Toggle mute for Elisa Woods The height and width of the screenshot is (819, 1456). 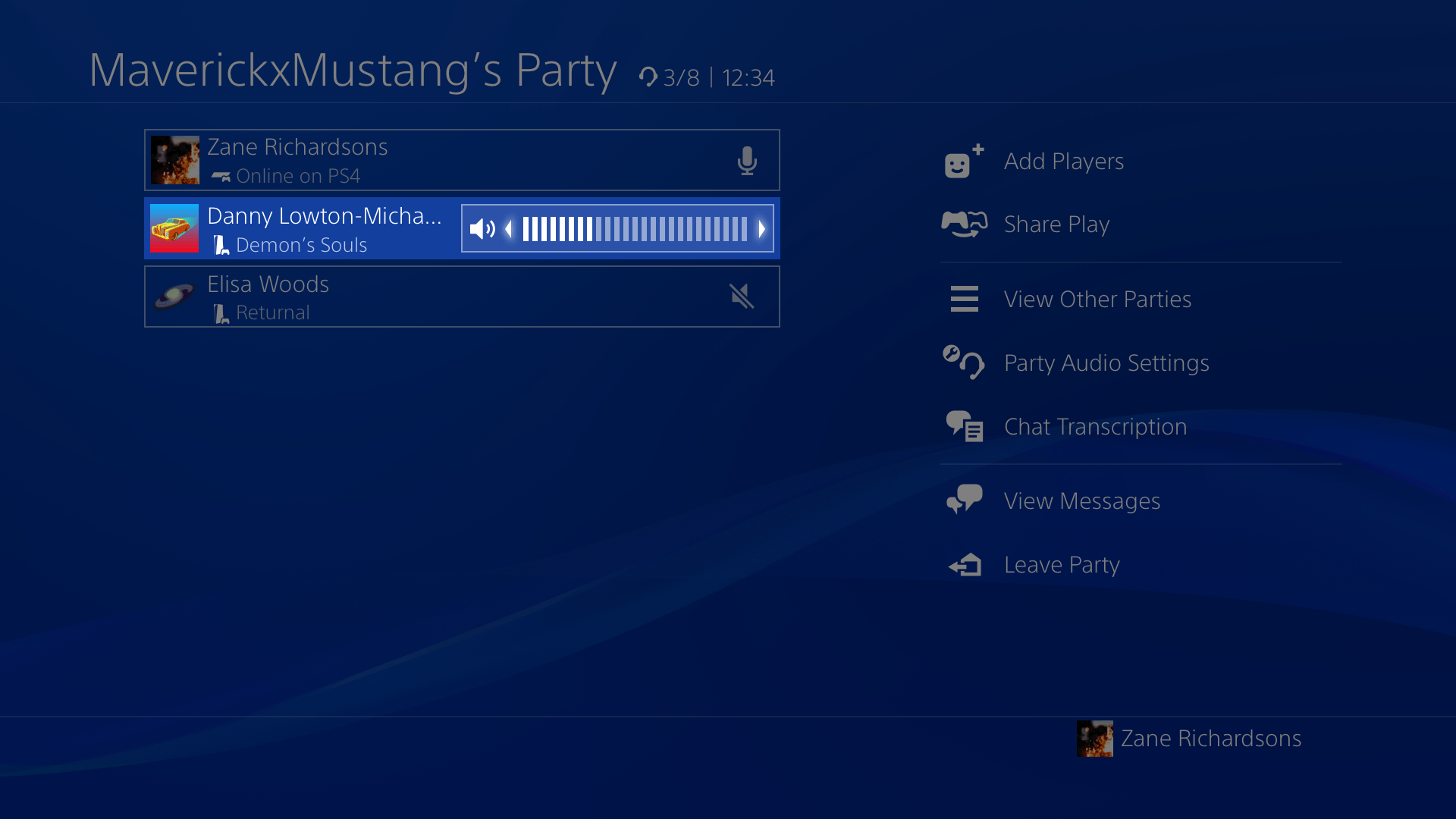pos(741,296)
